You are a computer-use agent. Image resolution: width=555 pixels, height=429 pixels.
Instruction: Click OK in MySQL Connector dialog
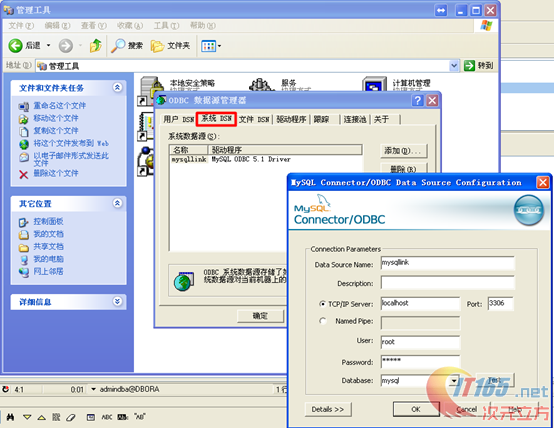click(416, 409)
